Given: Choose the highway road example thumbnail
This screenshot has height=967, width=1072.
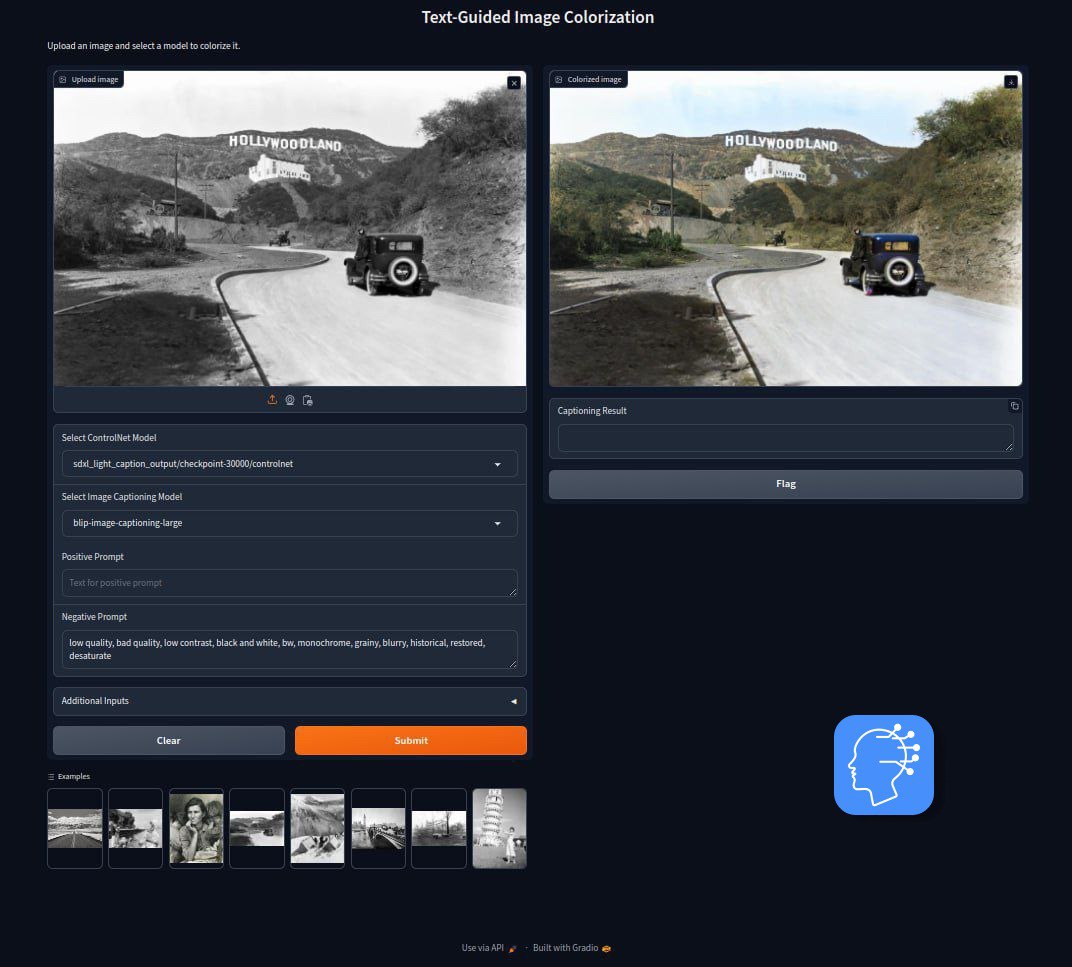Looking at the screenshot, I should point(75,828).
